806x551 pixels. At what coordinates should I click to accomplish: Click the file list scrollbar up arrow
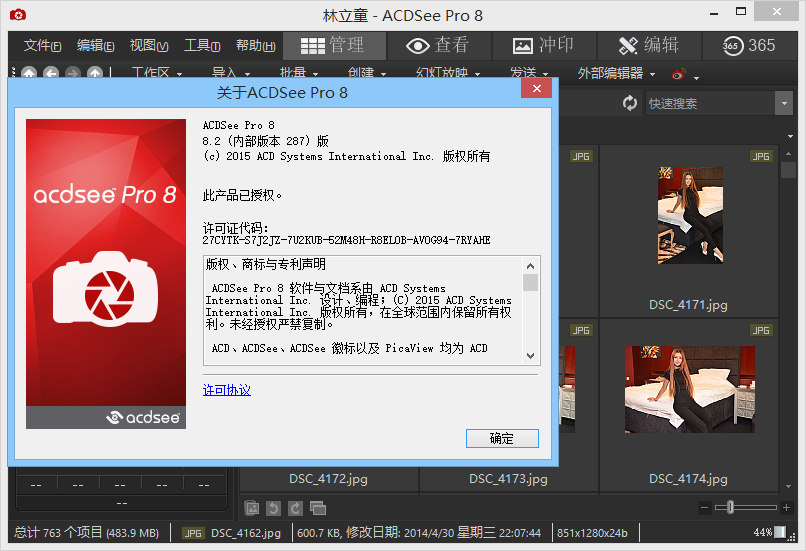789,154
